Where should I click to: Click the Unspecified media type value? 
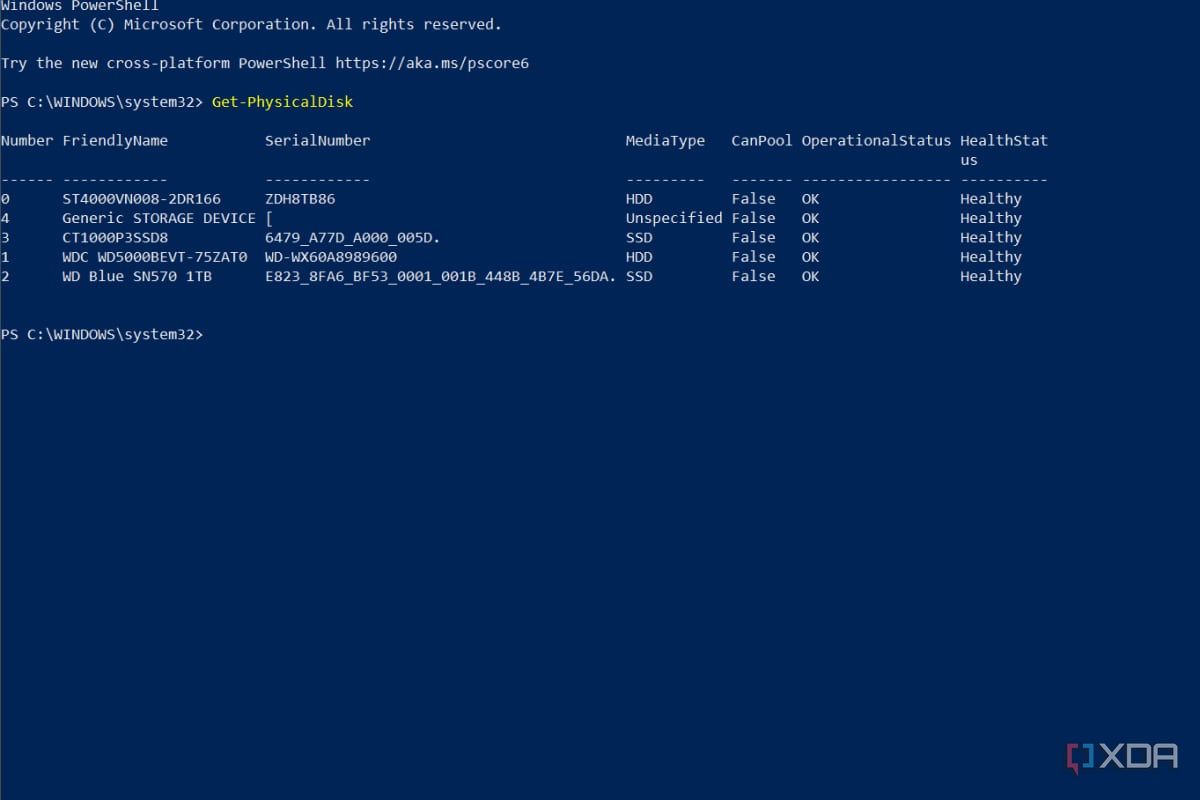pyautogui.click(x=674, y=218)
